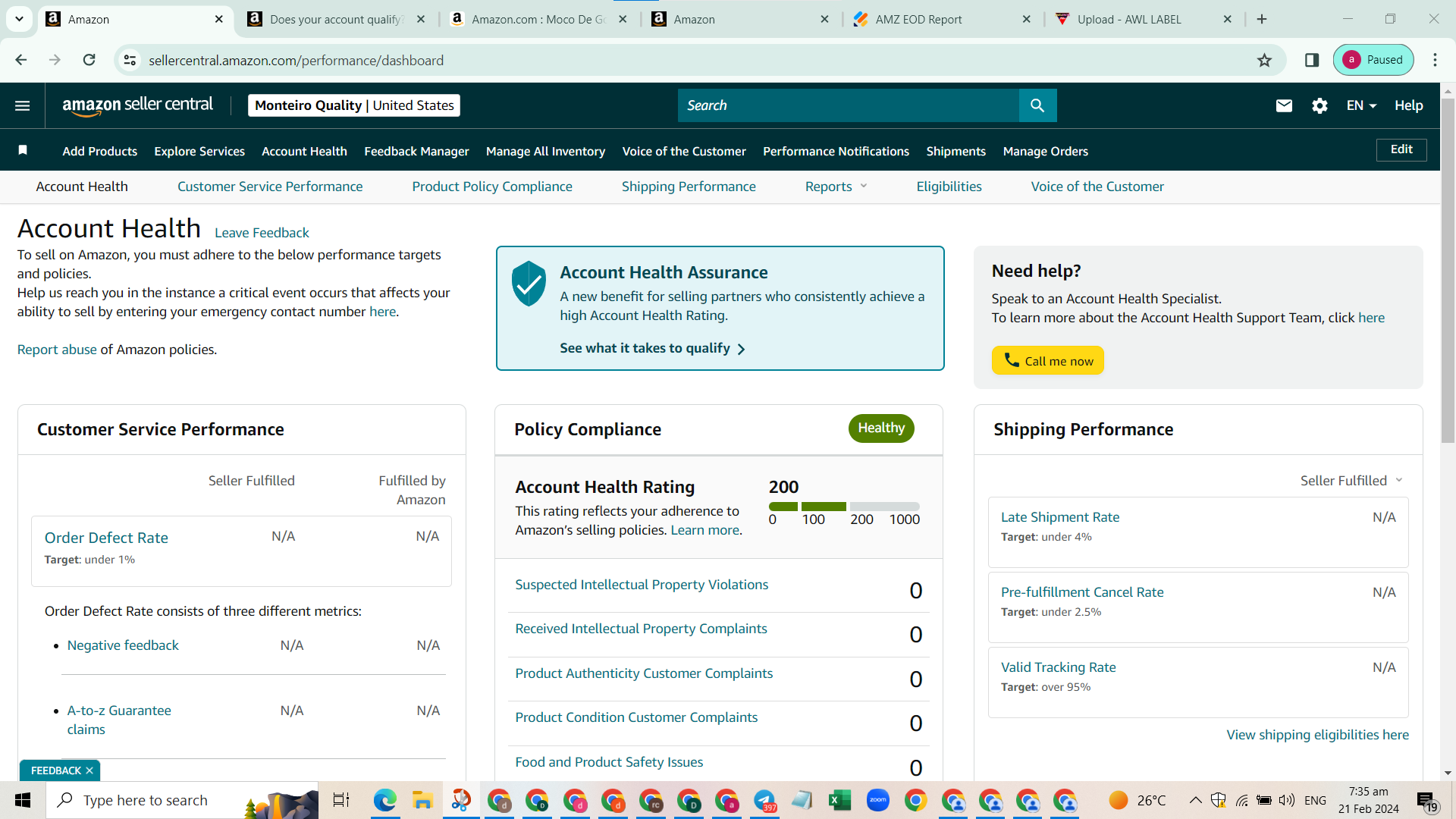Open the Windows notification center
This screenshot has height=819, width=1456.
coord(1427,801)
